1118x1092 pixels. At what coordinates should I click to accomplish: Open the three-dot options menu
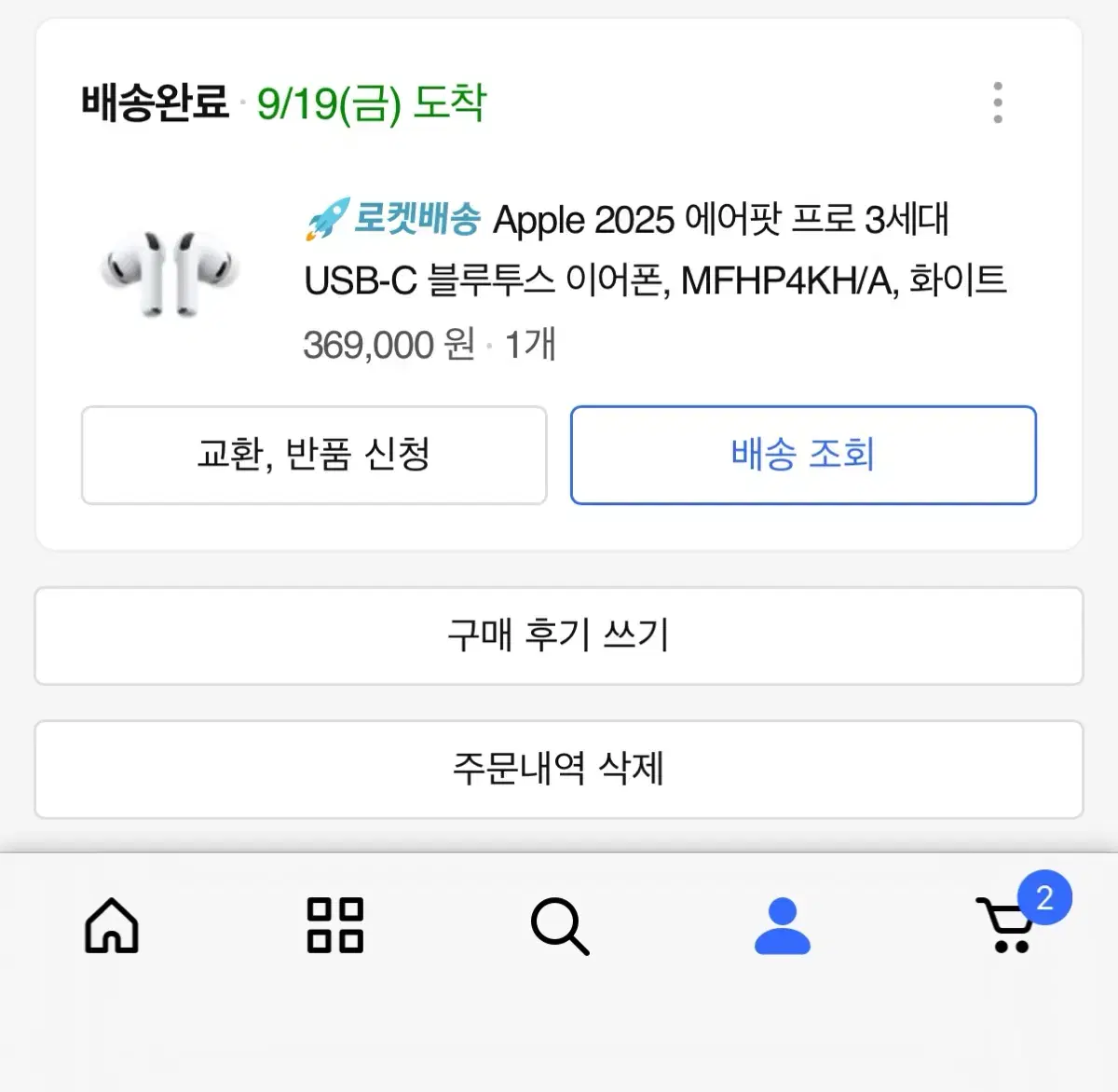coord(998,103)
